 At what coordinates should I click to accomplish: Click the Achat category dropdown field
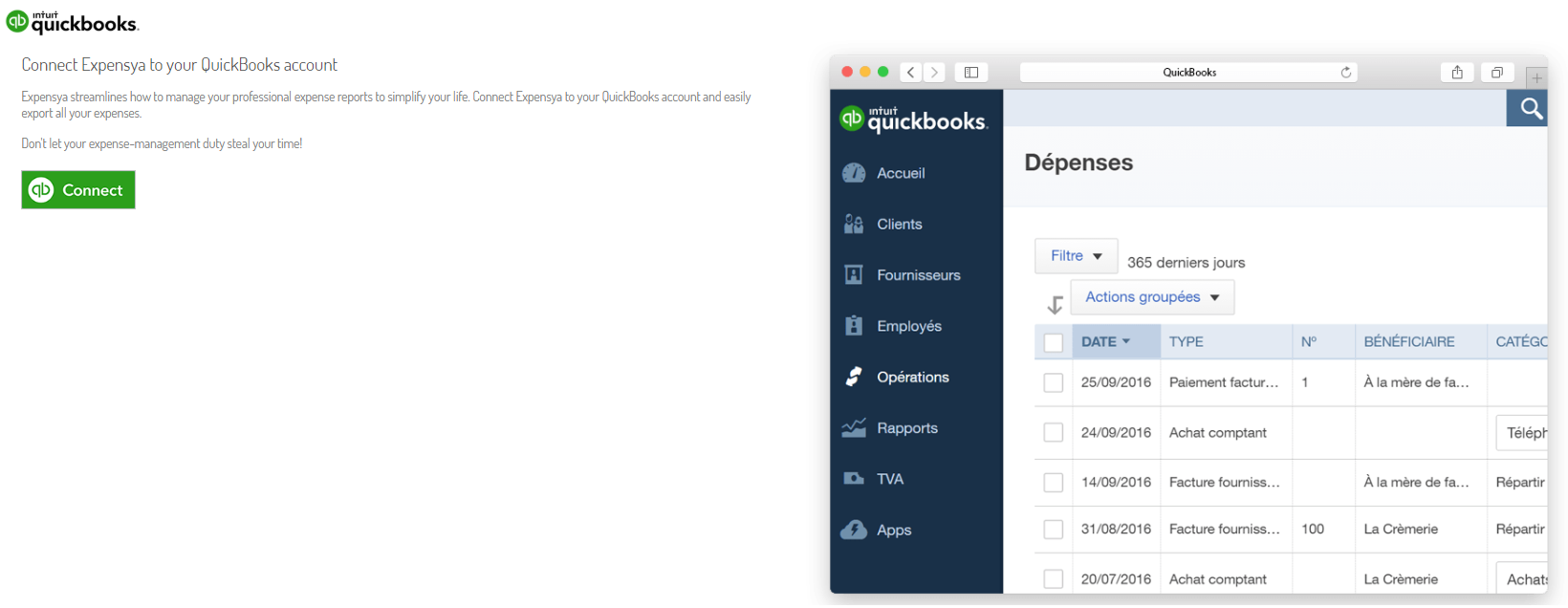1522,578
